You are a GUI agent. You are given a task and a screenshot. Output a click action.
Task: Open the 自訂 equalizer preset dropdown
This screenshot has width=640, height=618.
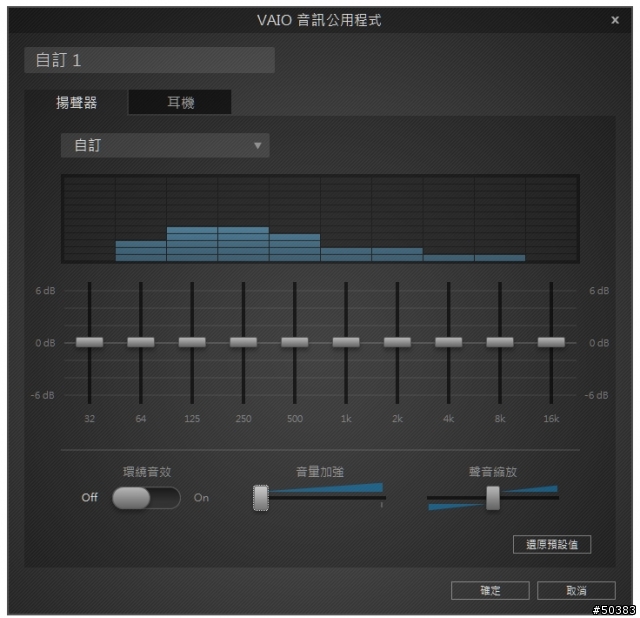tap(165, 145)
